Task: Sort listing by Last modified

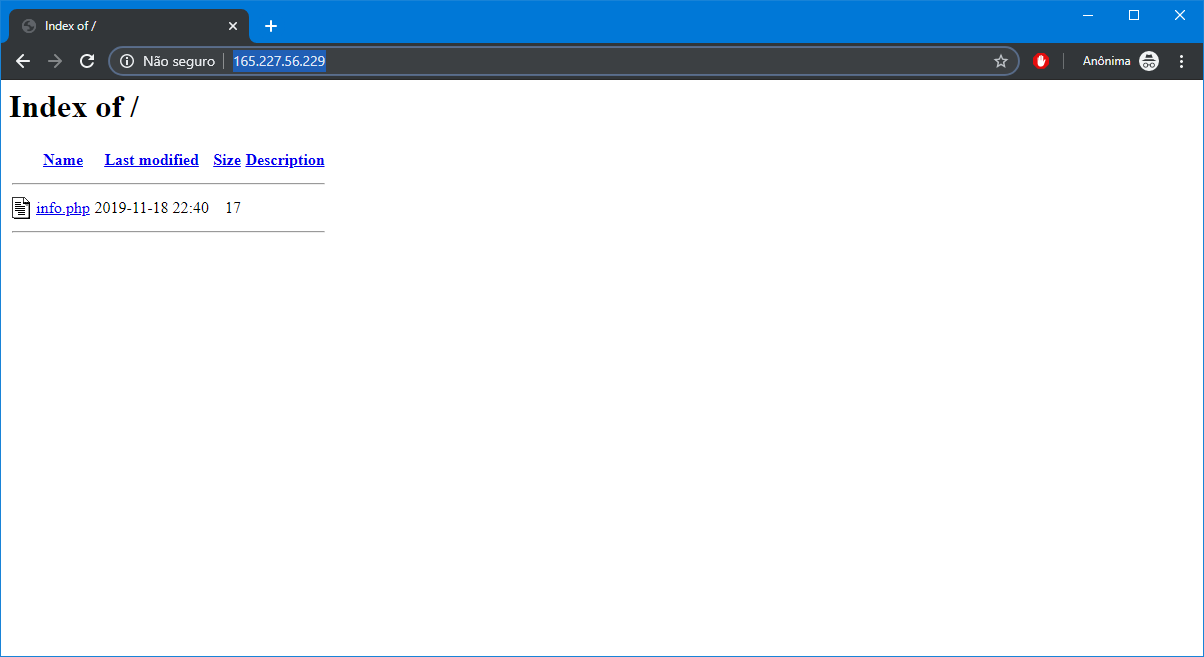Action: 151,160
